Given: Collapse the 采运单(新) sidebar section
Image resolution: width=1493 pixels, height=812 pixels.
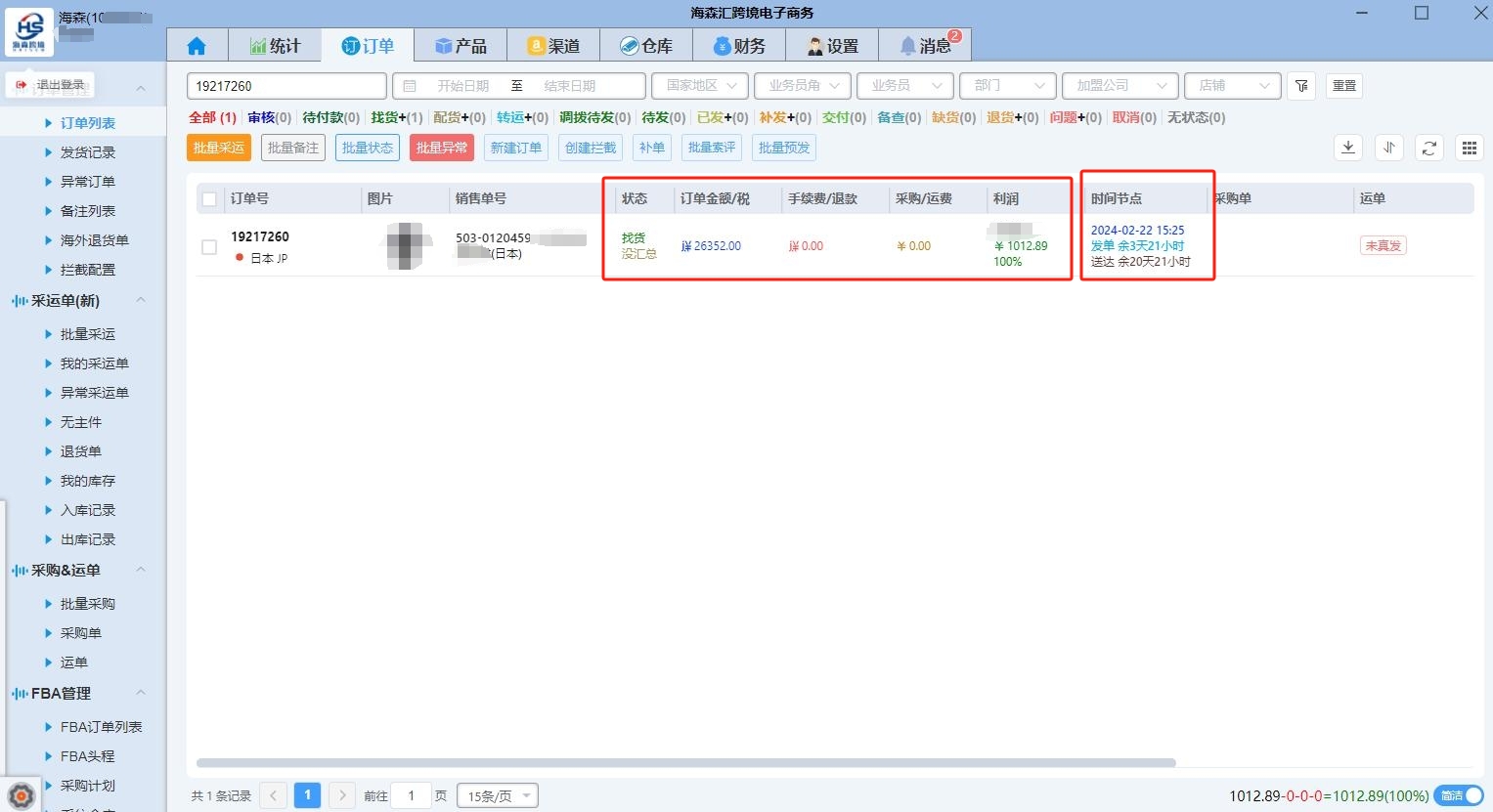Looking at the screenshot, I should click(x=141, y=300).
